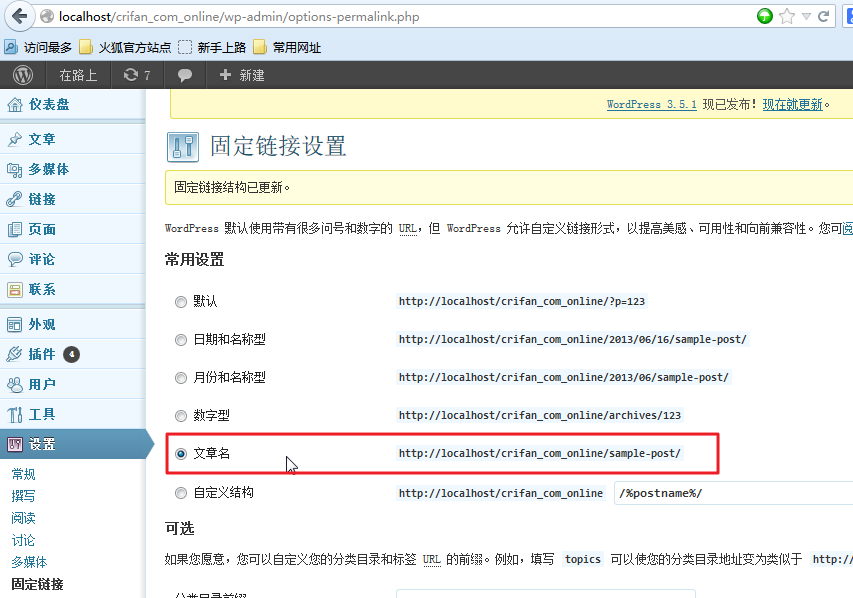Select the 自定义结构 radio button
Image resolution: width=853 pixels, height=598 pixels.
pos(181,493)
